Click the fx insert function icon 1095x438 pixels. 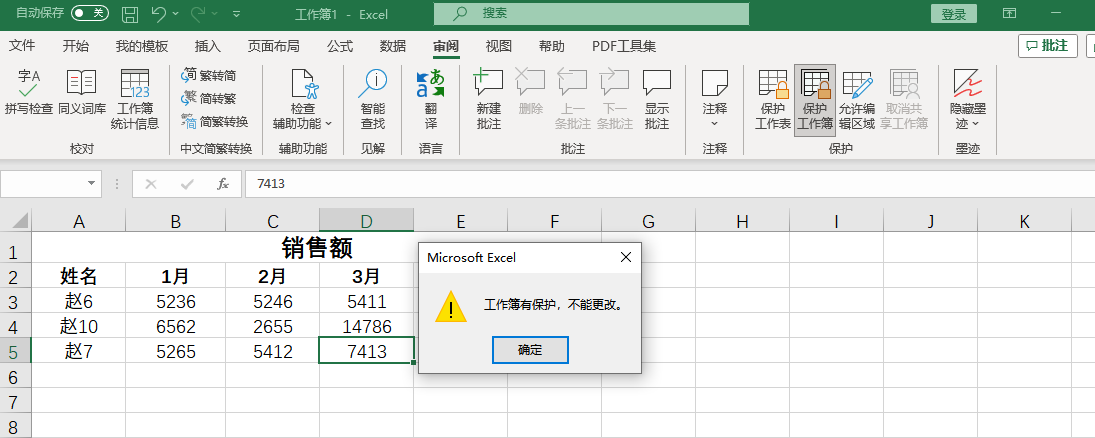[x=223, y=184]
